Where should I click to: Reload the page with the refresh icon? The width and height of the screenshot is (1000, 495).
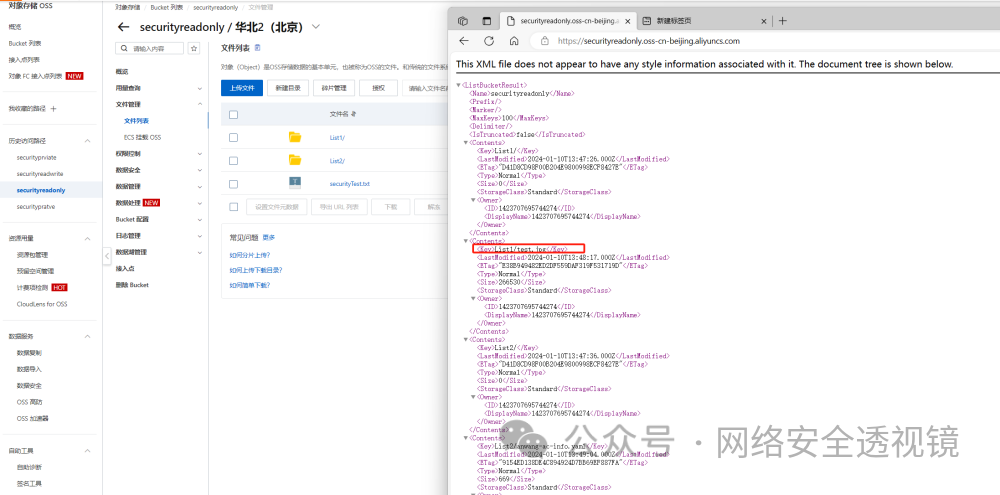(x=489, y=41)
